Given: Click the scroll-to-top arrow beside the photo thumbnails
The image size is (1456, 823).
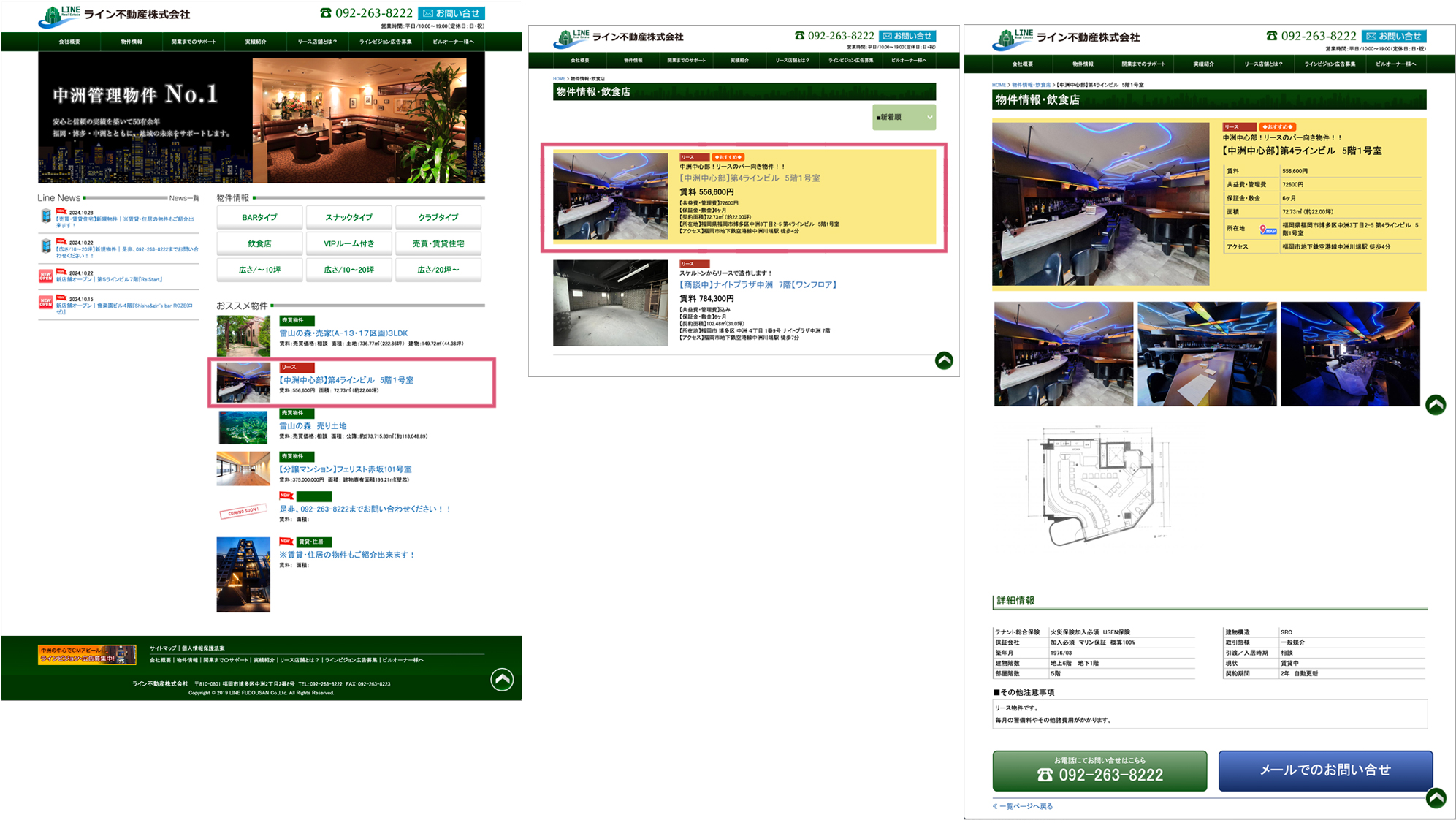Looking at the screenshot, I should coord(1436,404).
